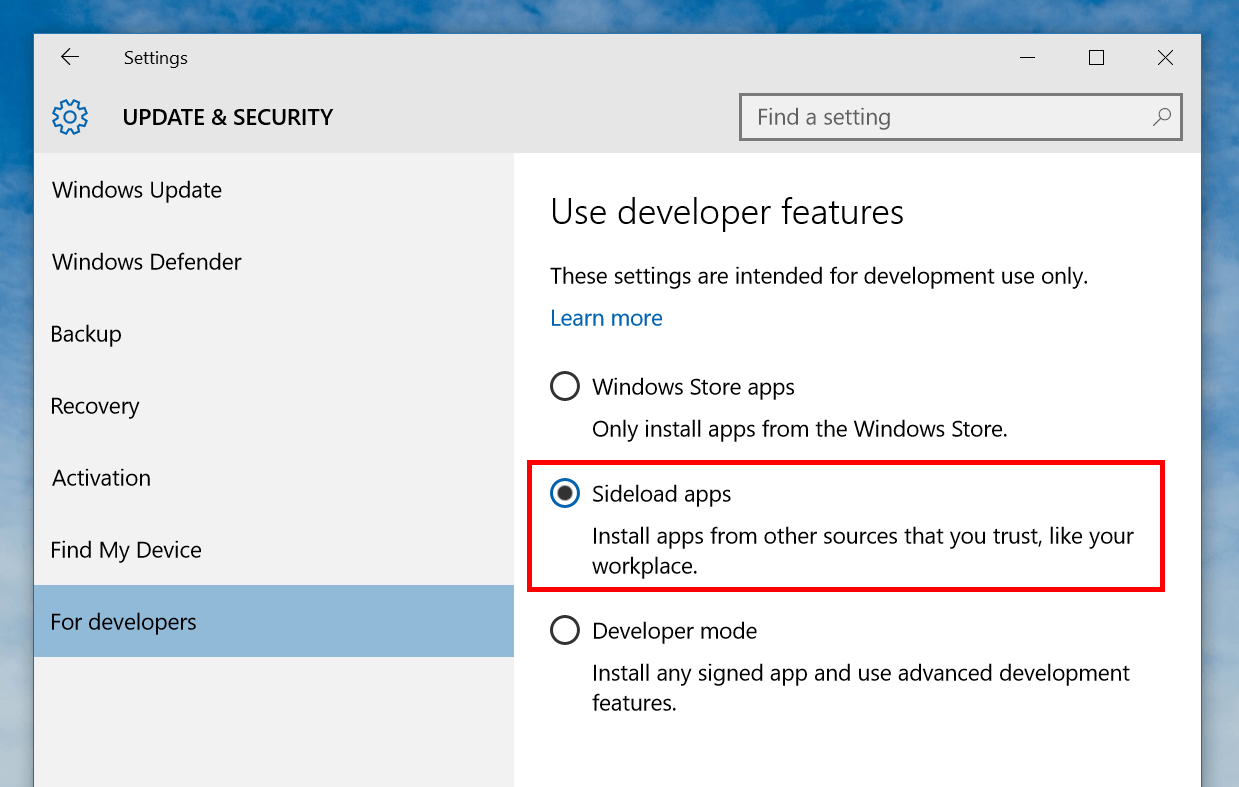Click the 'Install apps from other sources' description
Screen dimensions: 1239x787
coord(863,551)
